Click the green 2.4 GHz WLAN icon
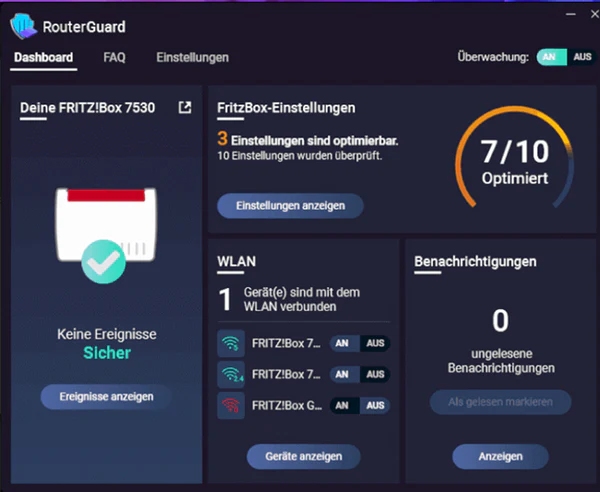 [x=231, y=374]
